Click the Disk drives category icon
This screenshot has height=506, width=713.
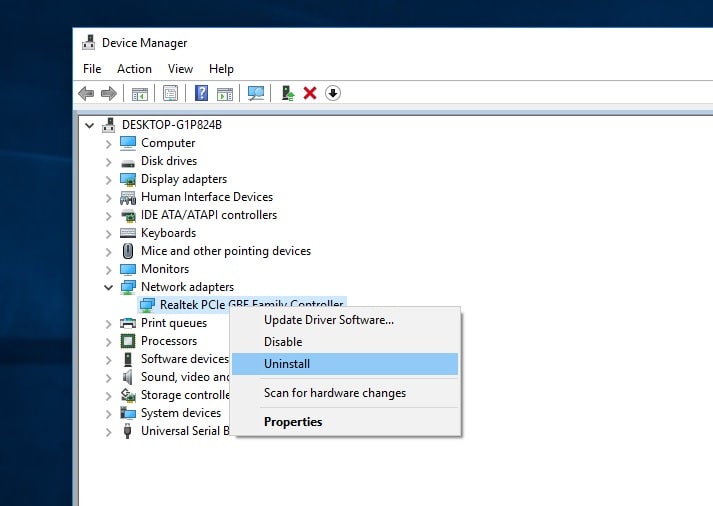tap(128, 162)
